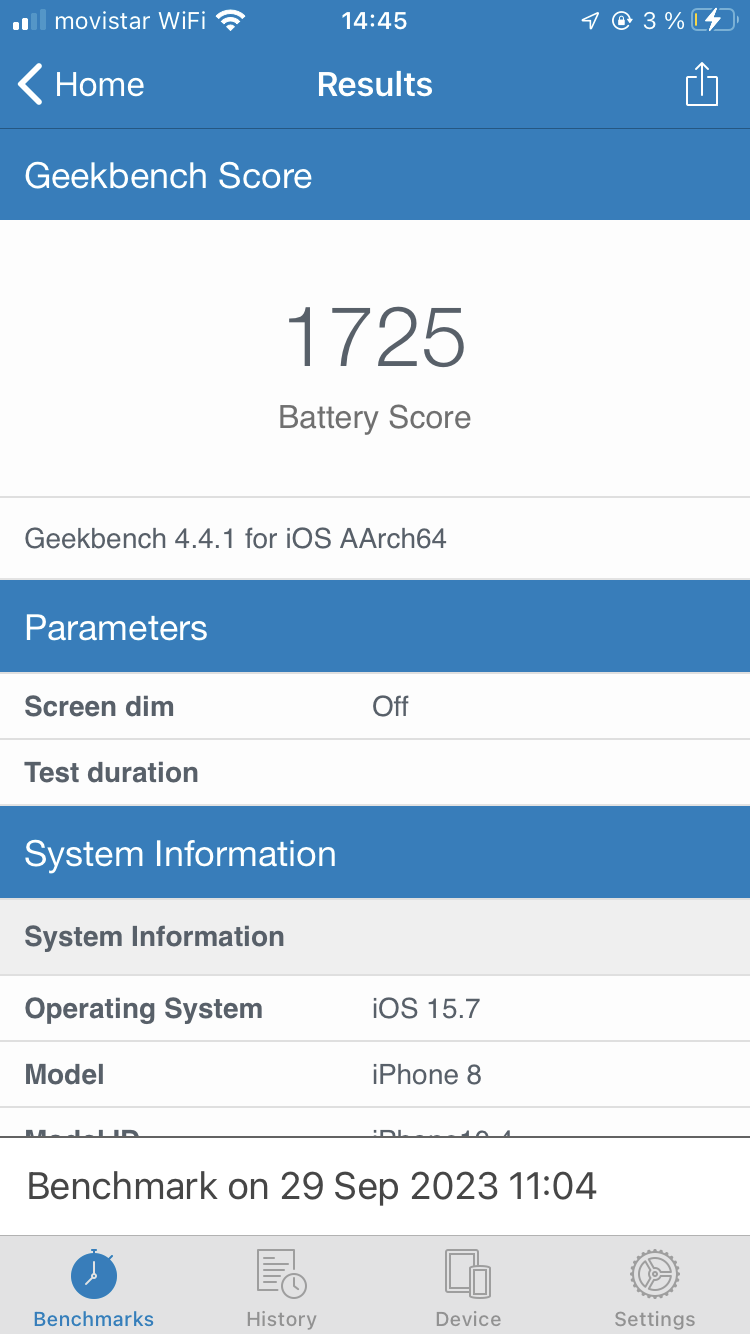
Task: Tap the back chevron arrow
Action: (31, 84)
